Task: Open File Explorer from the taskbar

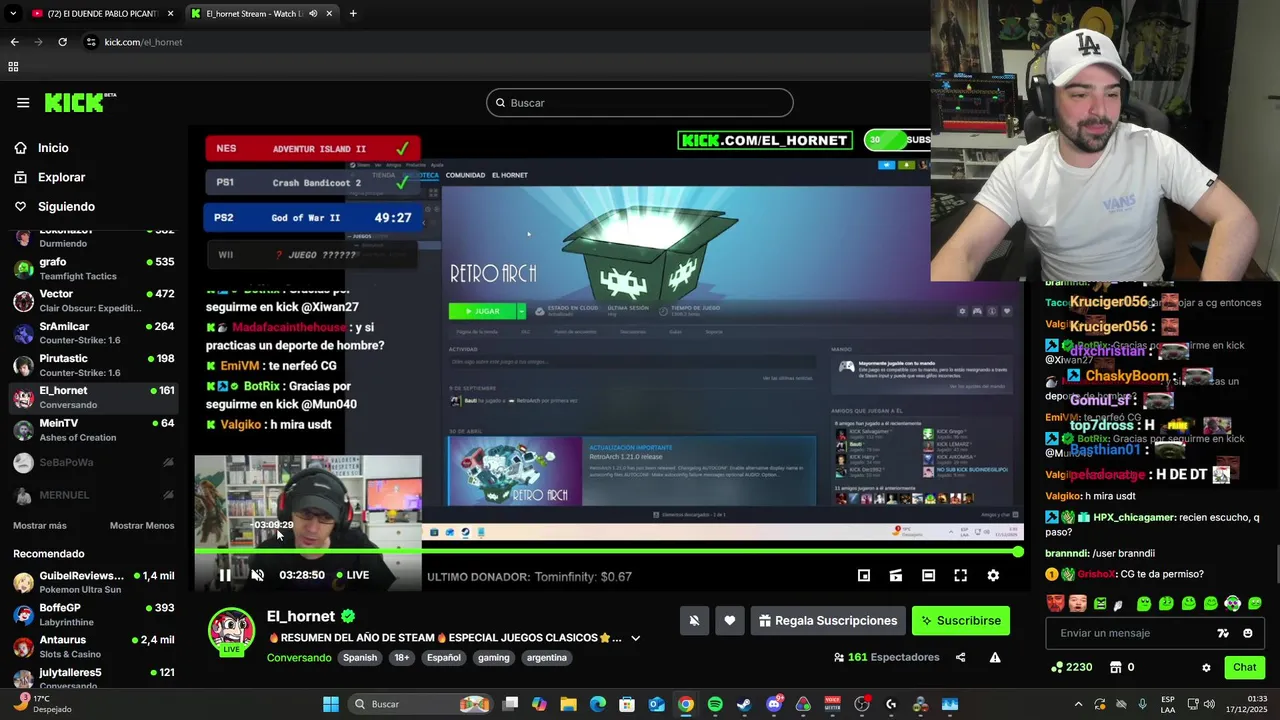Action: pos(568,704)
